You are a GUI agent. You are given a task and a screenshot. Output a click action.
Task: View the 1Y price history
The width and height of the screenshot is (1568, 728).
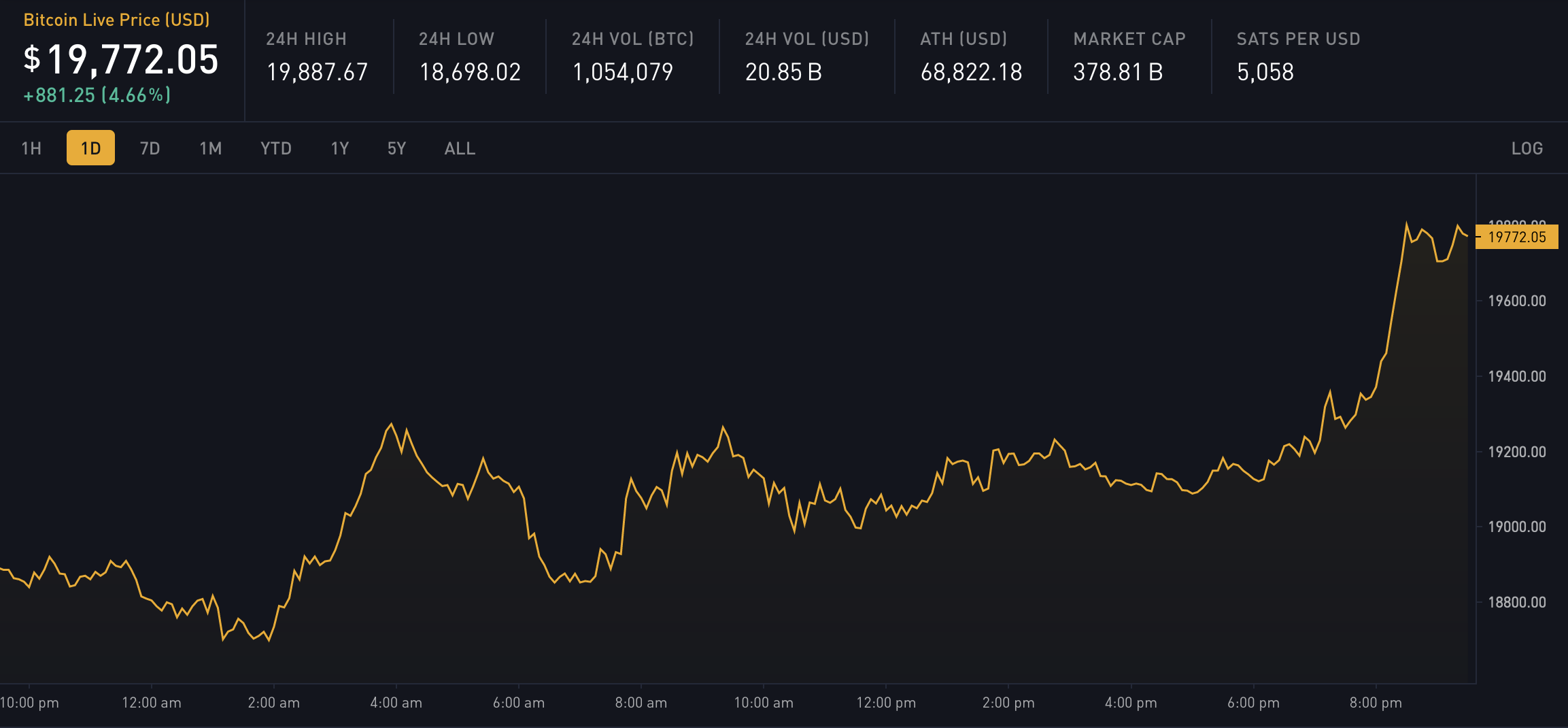pyautogui.click(x=340, y=148)
